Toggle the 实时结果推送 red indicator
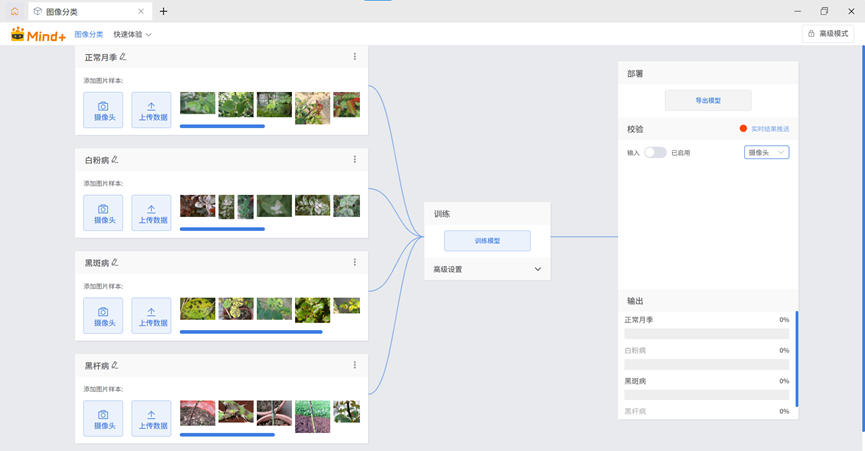Image resolution: width=865 pixels, height=451 pixels. click(x=743, y=129)
